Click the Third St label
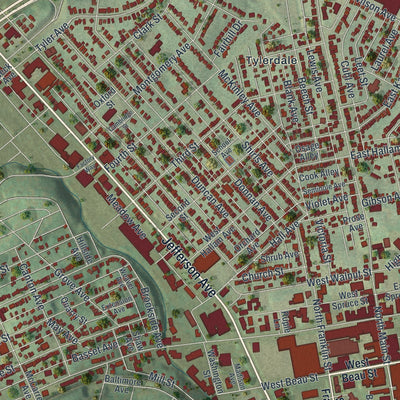This screenshot has width=400, height=400. [x=185, y=154]
